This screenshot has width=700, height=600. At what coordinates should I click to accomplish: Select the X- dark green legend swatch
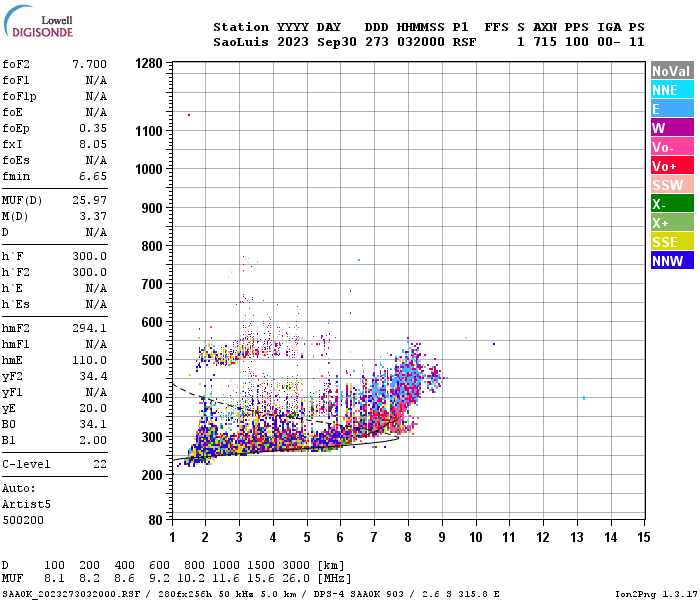point(672,204)
